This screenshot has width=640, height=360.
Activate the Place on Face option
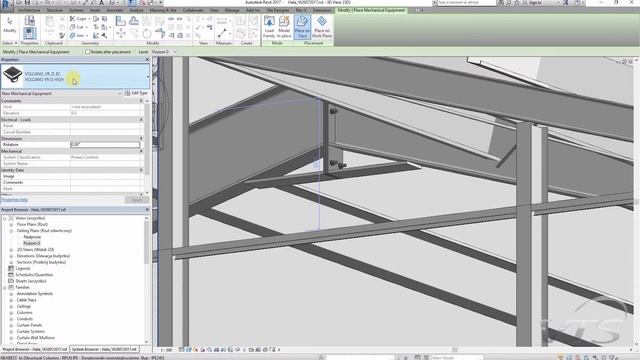click(302, 27)
